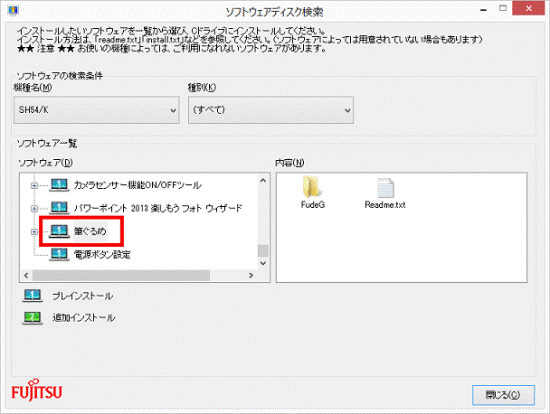
Task: Click the 機種名(M) label
Action: click(33, 87)
